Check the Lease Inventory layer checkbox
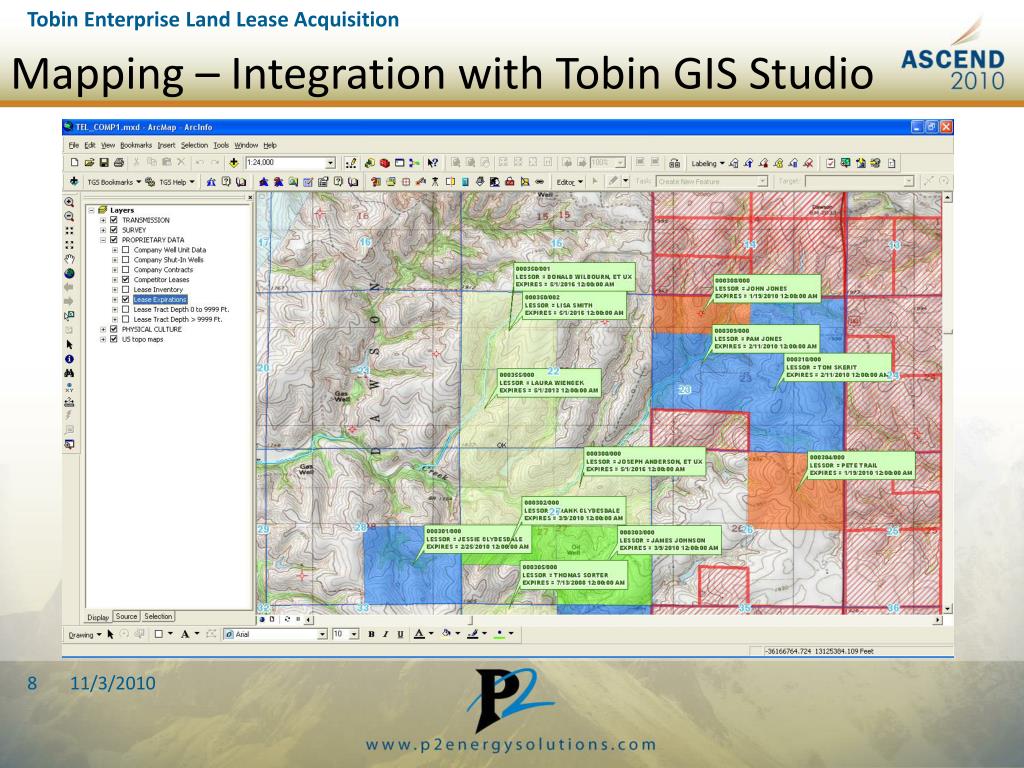 pyautogui.click(x=125, y=289)
